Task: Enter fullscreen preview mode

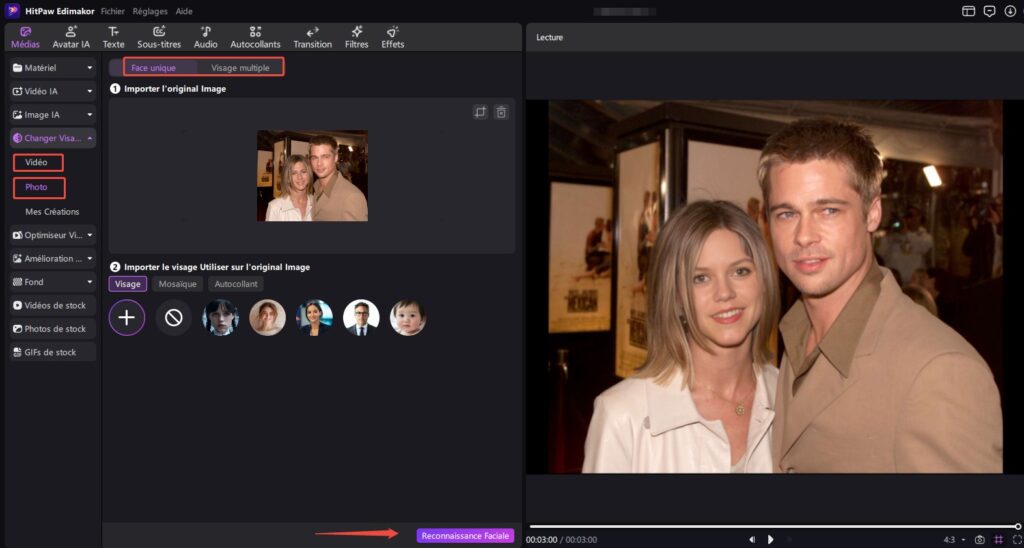Action: point(1017,540)
